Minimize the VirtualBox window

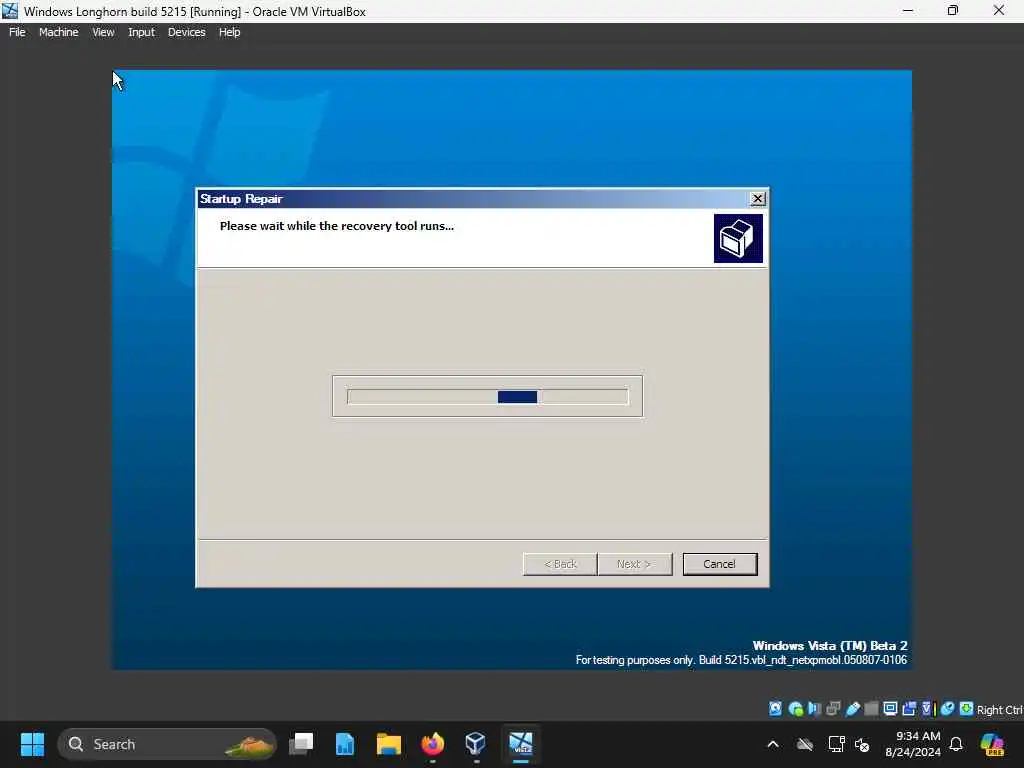(908, 10)
